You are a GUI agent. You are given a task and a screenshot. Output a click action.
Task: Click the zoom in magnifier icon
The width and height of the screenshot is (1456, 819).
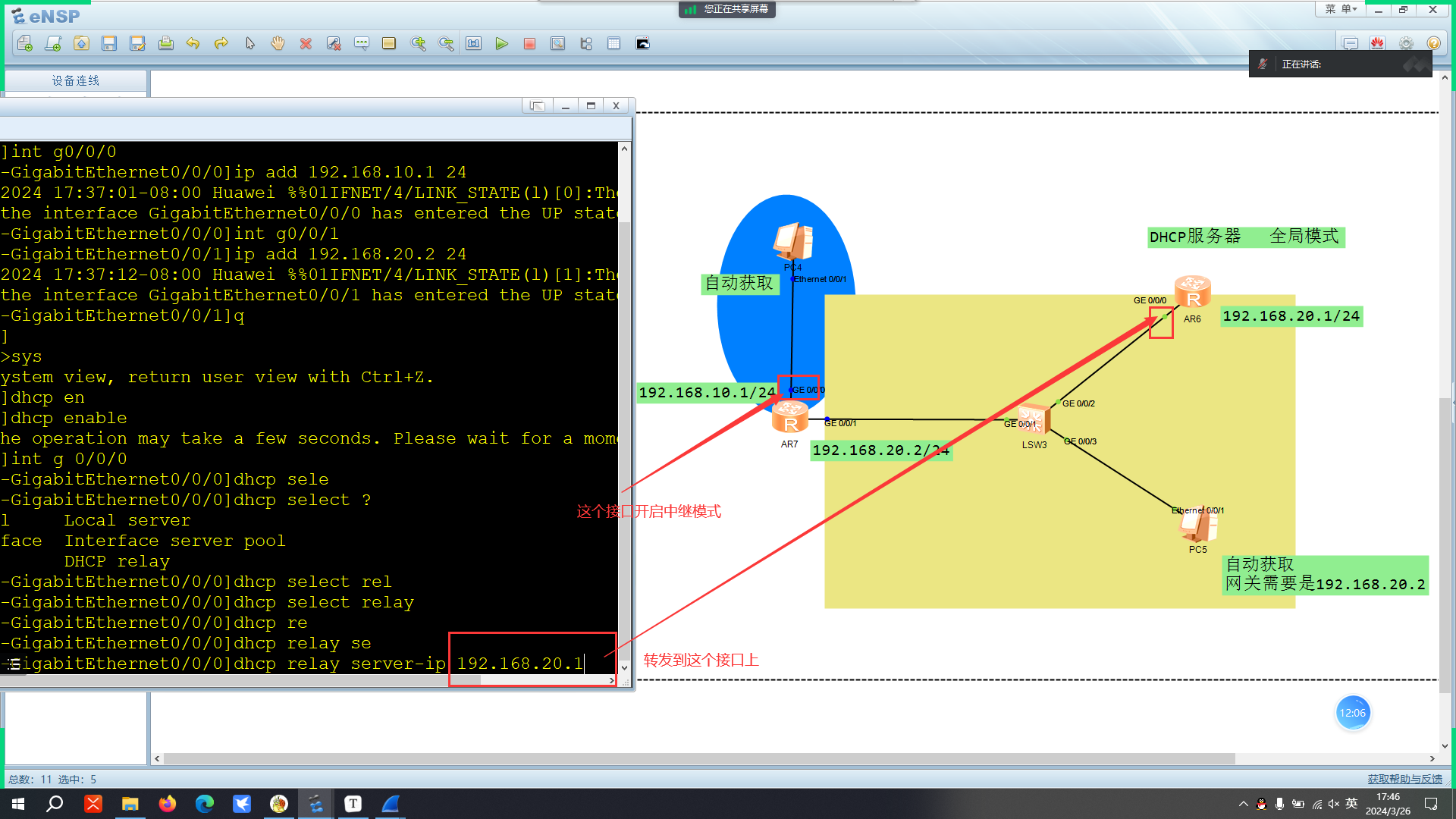pos(418,43)
